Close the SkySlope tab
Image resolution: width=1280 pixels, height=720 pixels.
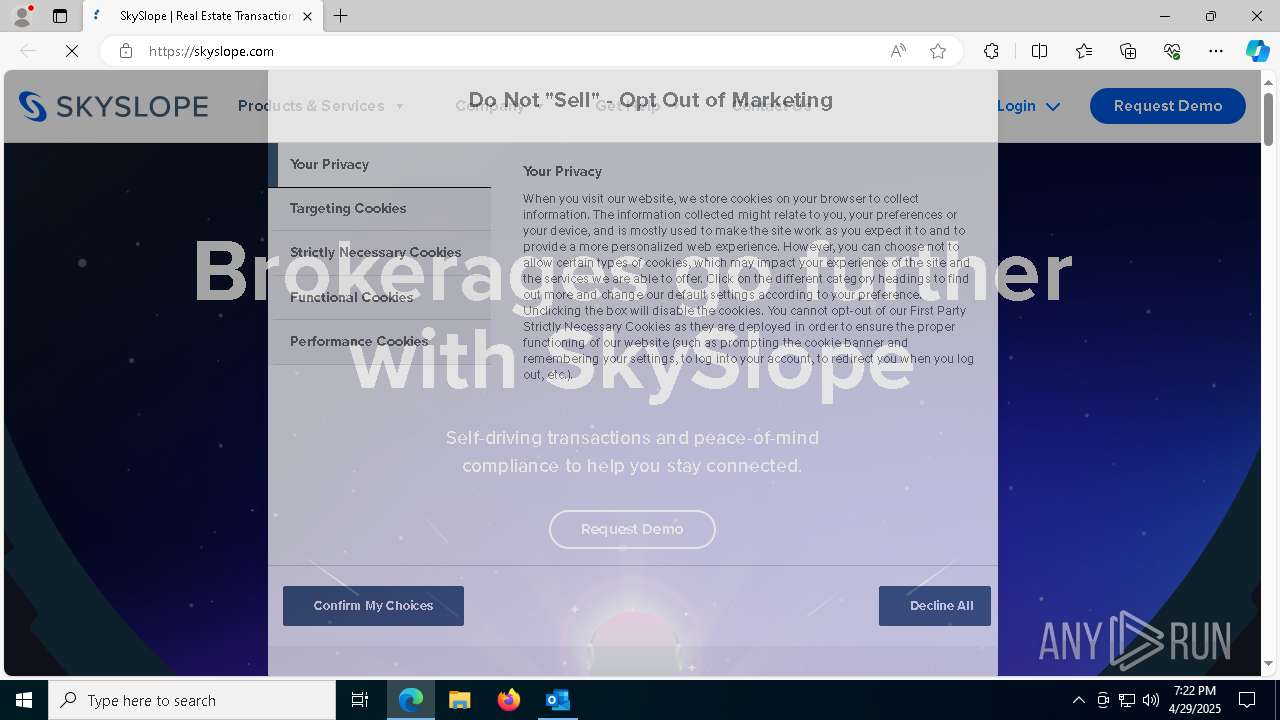click(x=307, y=16)
